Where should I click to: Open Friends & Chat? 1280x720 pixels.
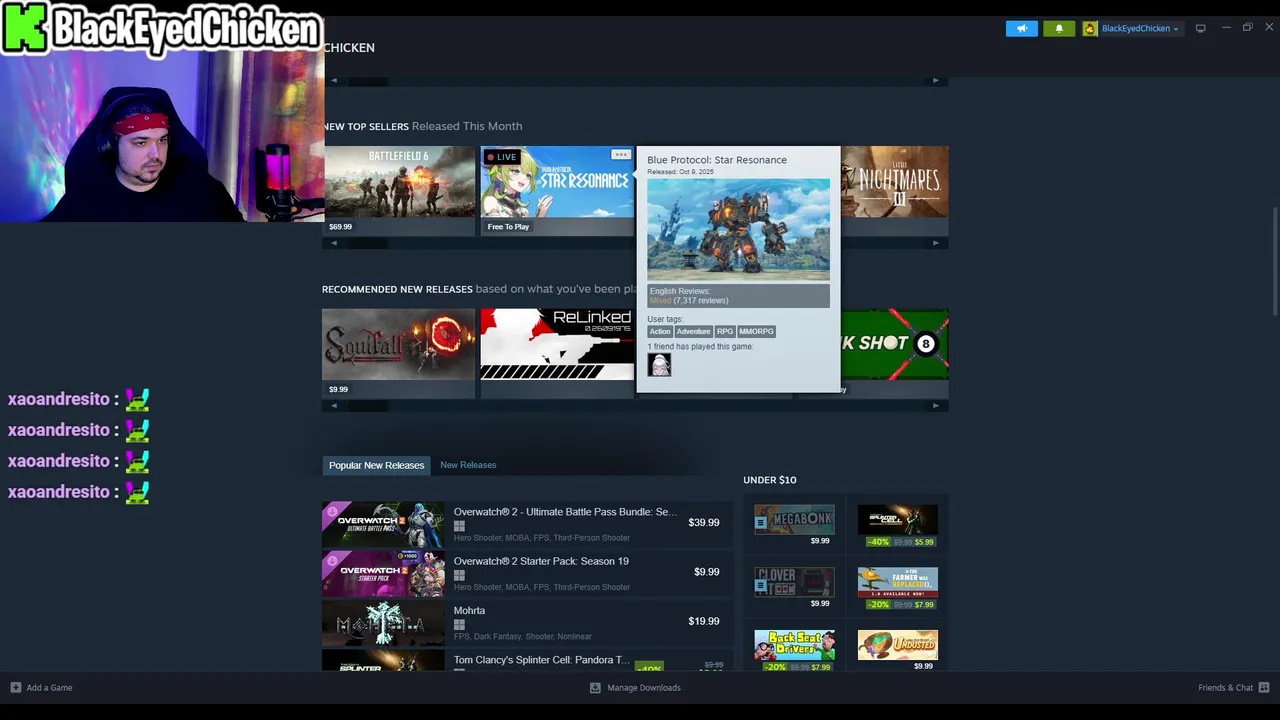tap(1234, 688)
